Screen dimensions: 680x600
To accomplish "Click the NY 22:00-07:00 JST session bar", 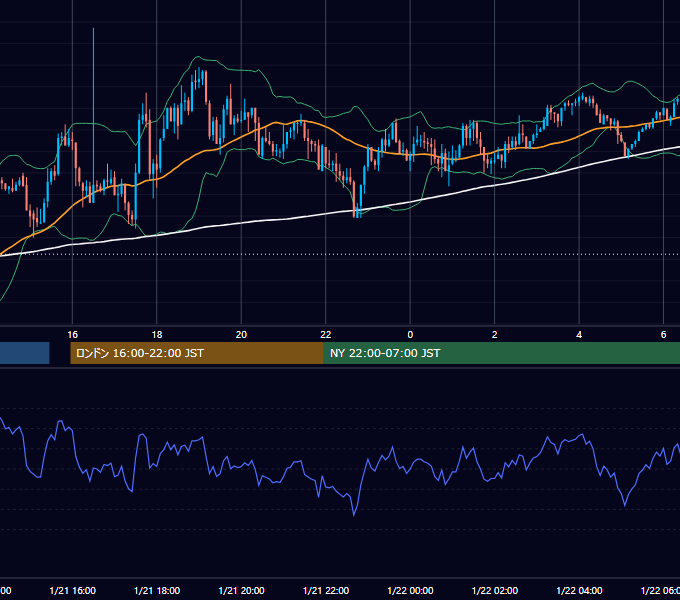I will (502, 353).
